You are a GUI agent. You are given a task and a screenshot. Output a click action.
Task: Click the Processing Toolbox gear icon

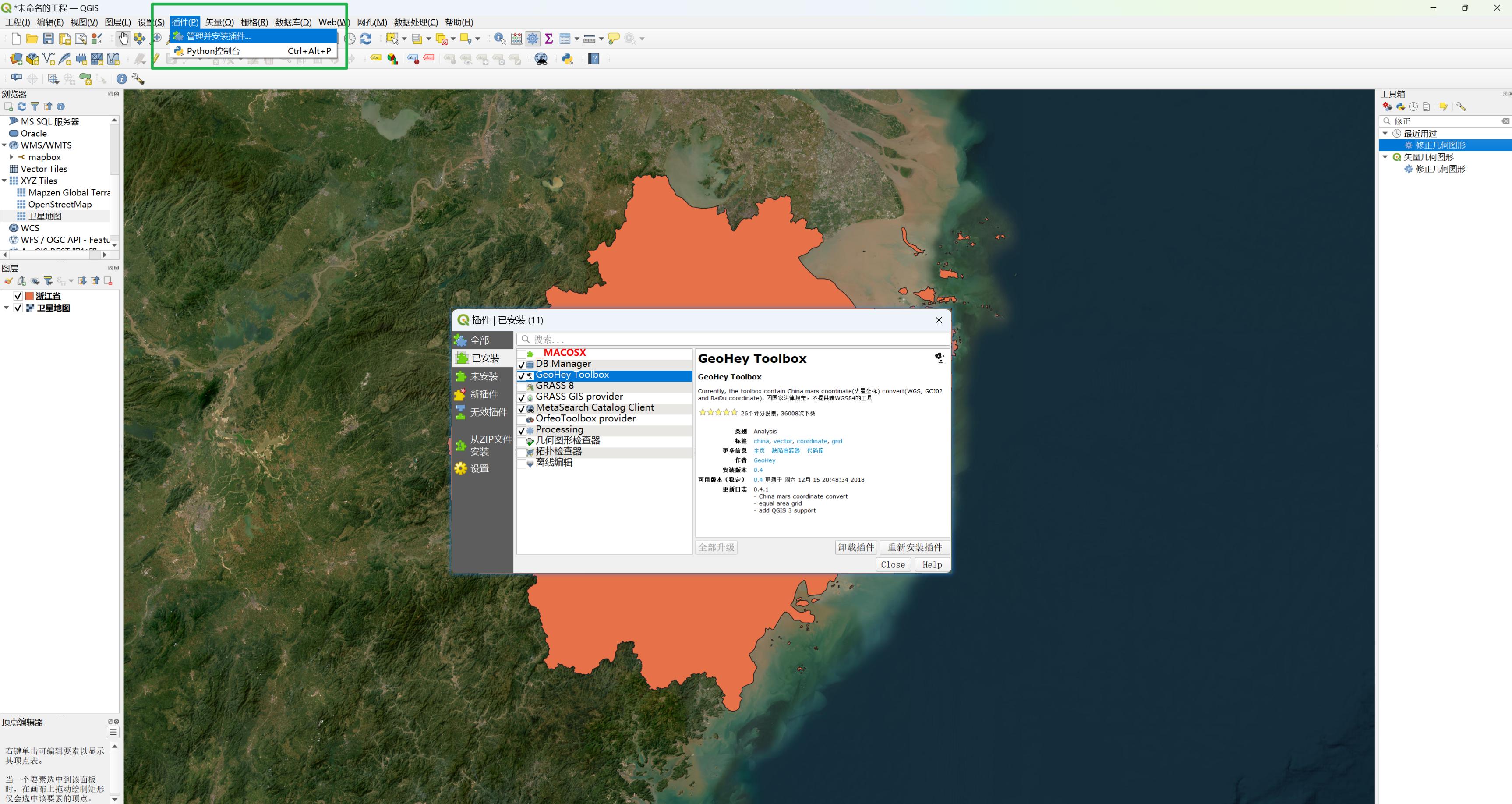[532, 39]
